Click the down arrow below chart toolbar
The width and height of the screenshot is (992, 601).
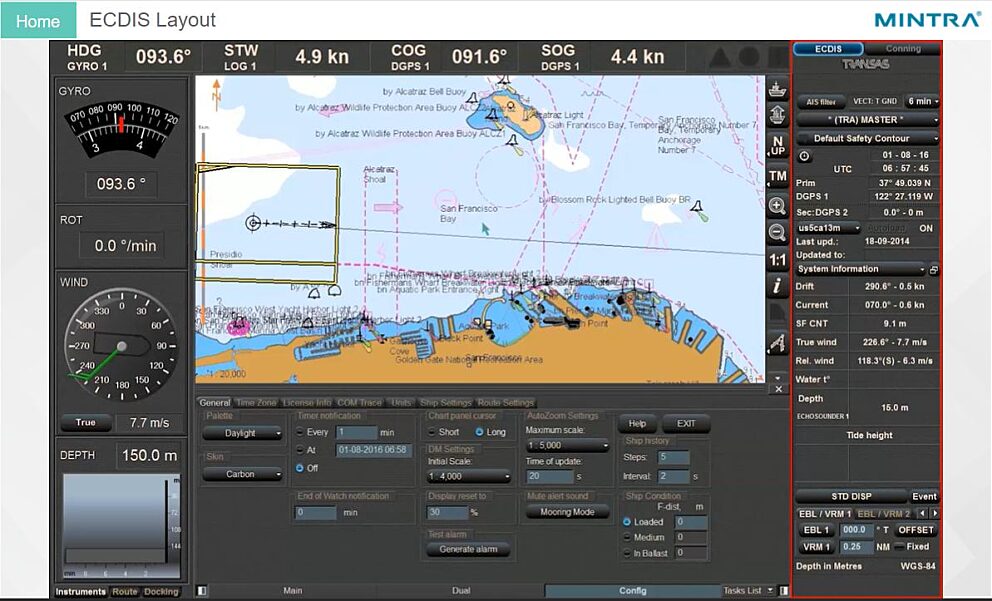tap(778, 378)
